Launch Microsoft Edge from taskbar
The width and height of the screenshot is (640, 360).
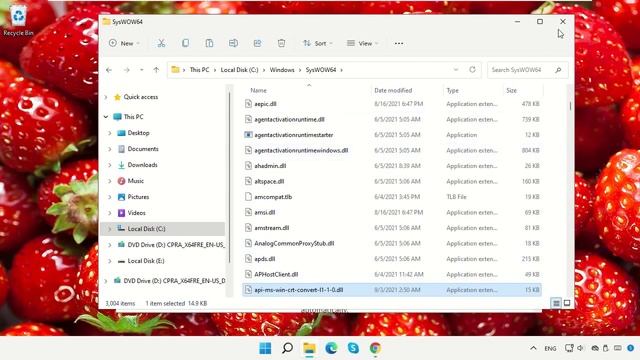(x=331, y=348)
